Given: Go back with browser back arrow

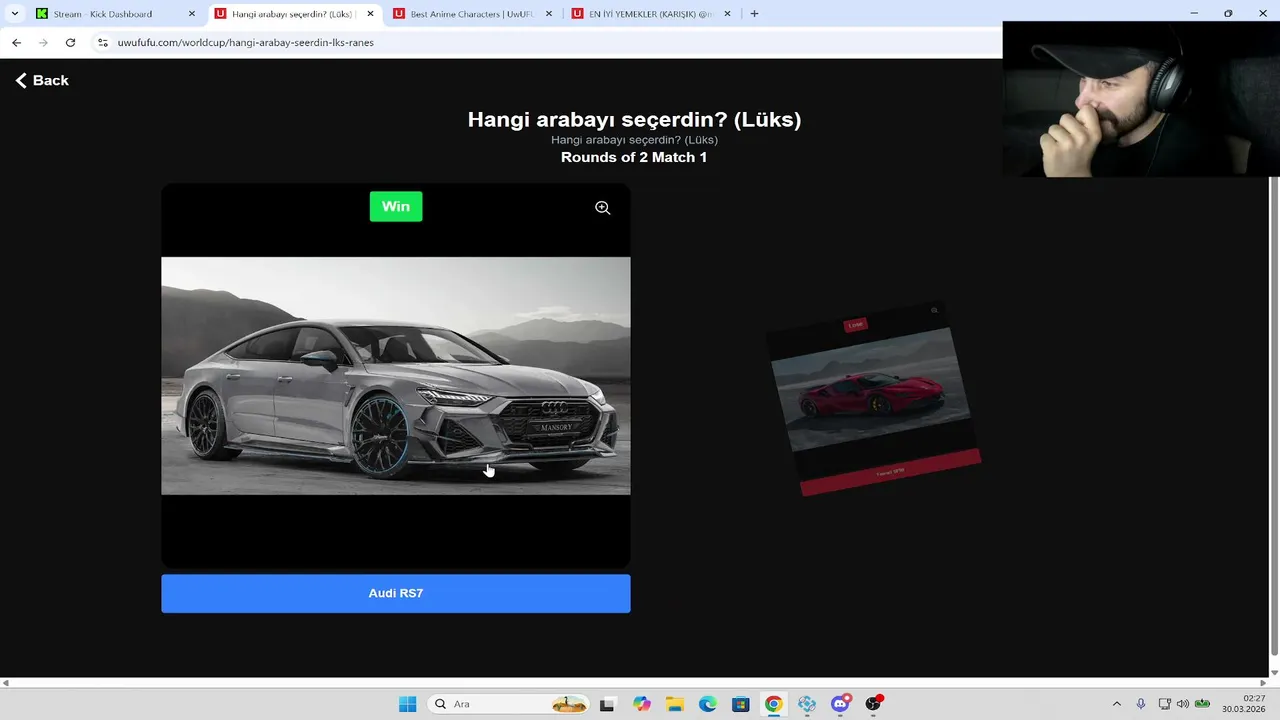Looking at the screenshot, I should (x=16, y=43).
